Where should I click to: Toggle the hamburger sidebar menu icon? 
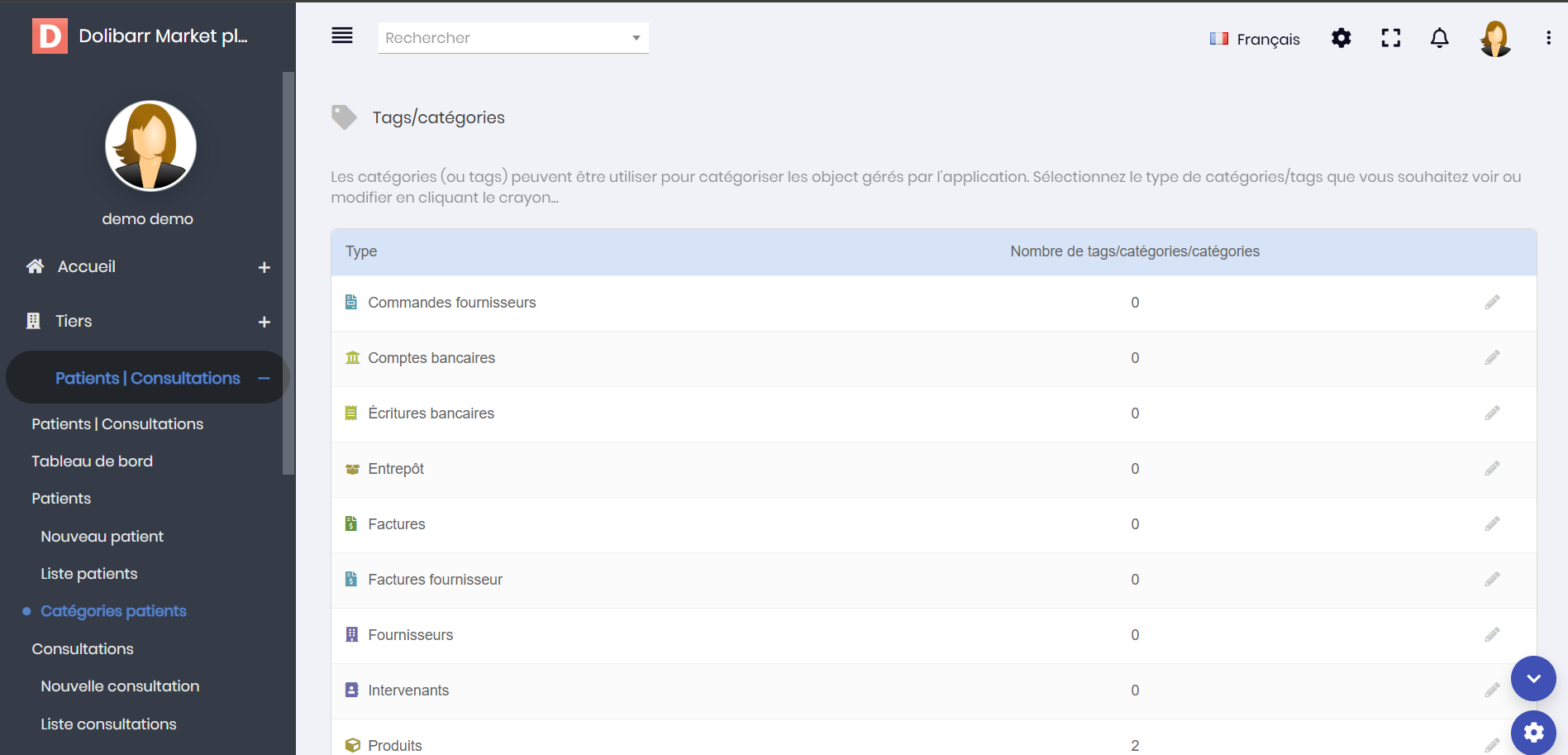(342, 36)
